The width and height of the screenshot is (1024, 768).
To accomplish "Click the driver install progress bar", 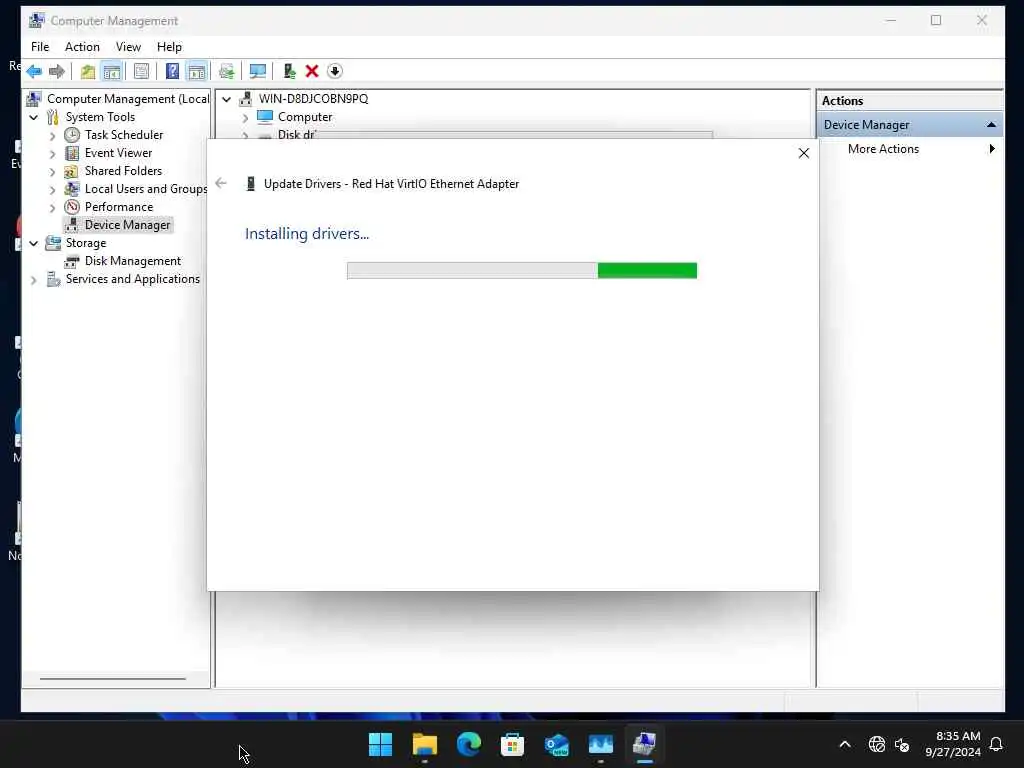I will [522, 270].
